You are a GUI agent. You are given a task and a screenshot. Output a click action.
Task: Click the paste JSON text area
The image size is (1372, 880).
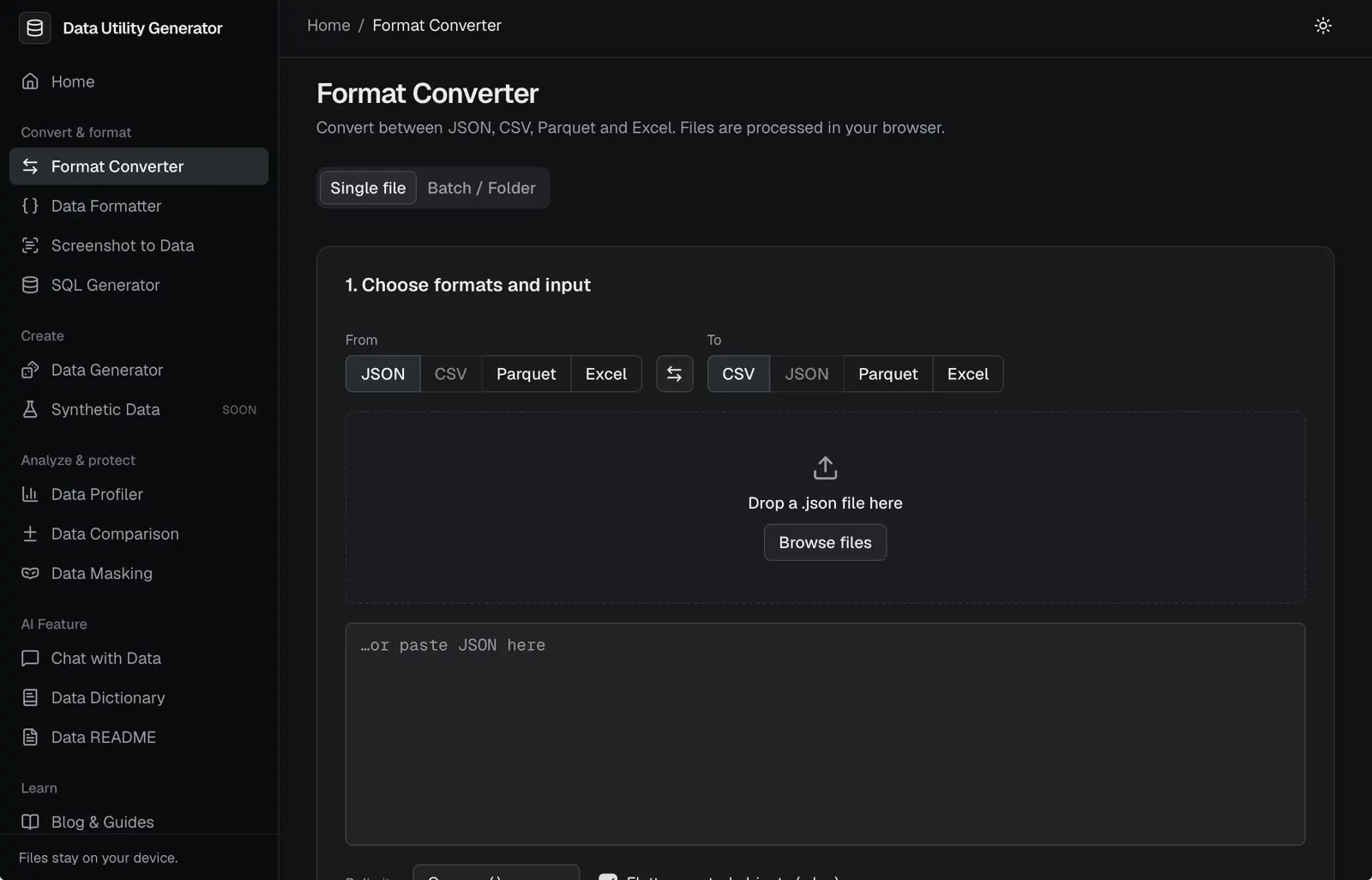coord(825,734)
